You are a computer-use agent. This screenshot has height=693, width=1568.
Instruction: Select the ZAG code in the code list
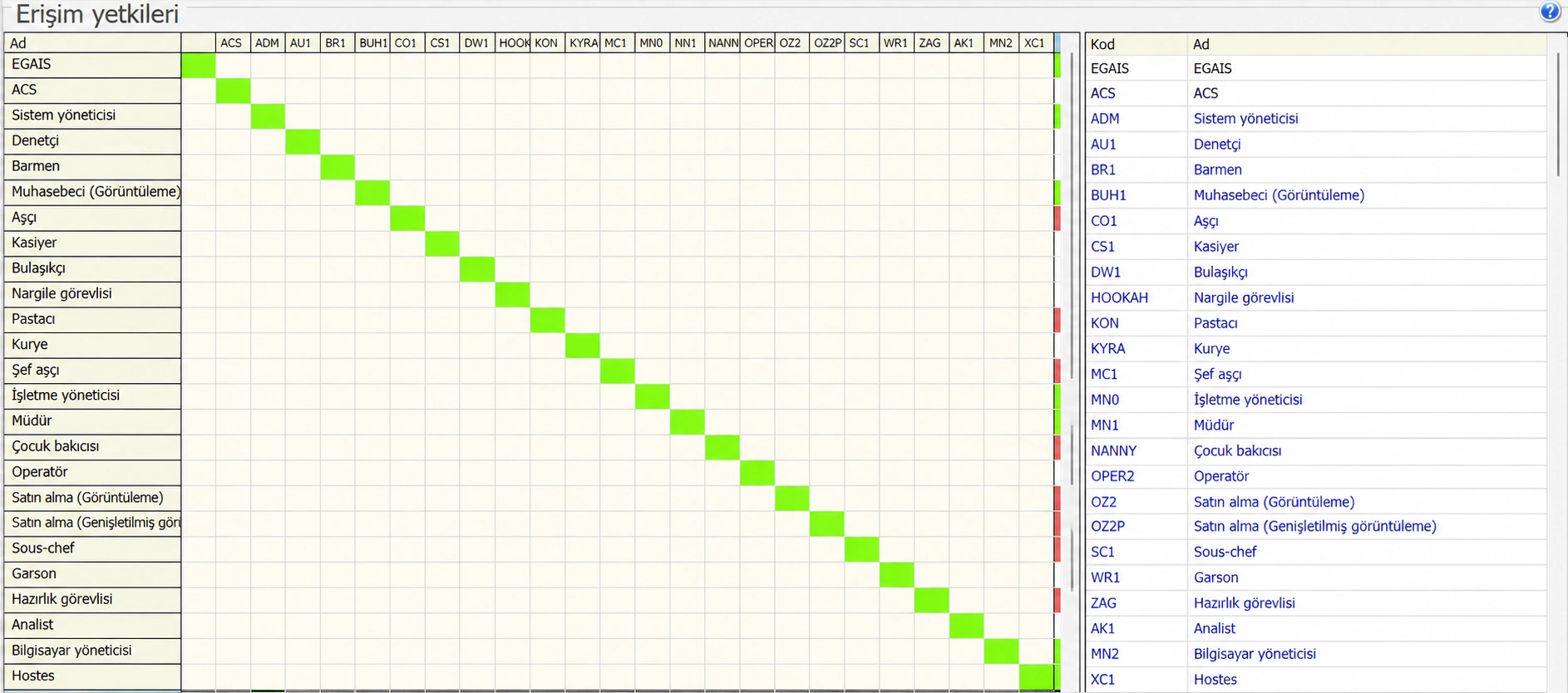click(x=1103, y=603)
